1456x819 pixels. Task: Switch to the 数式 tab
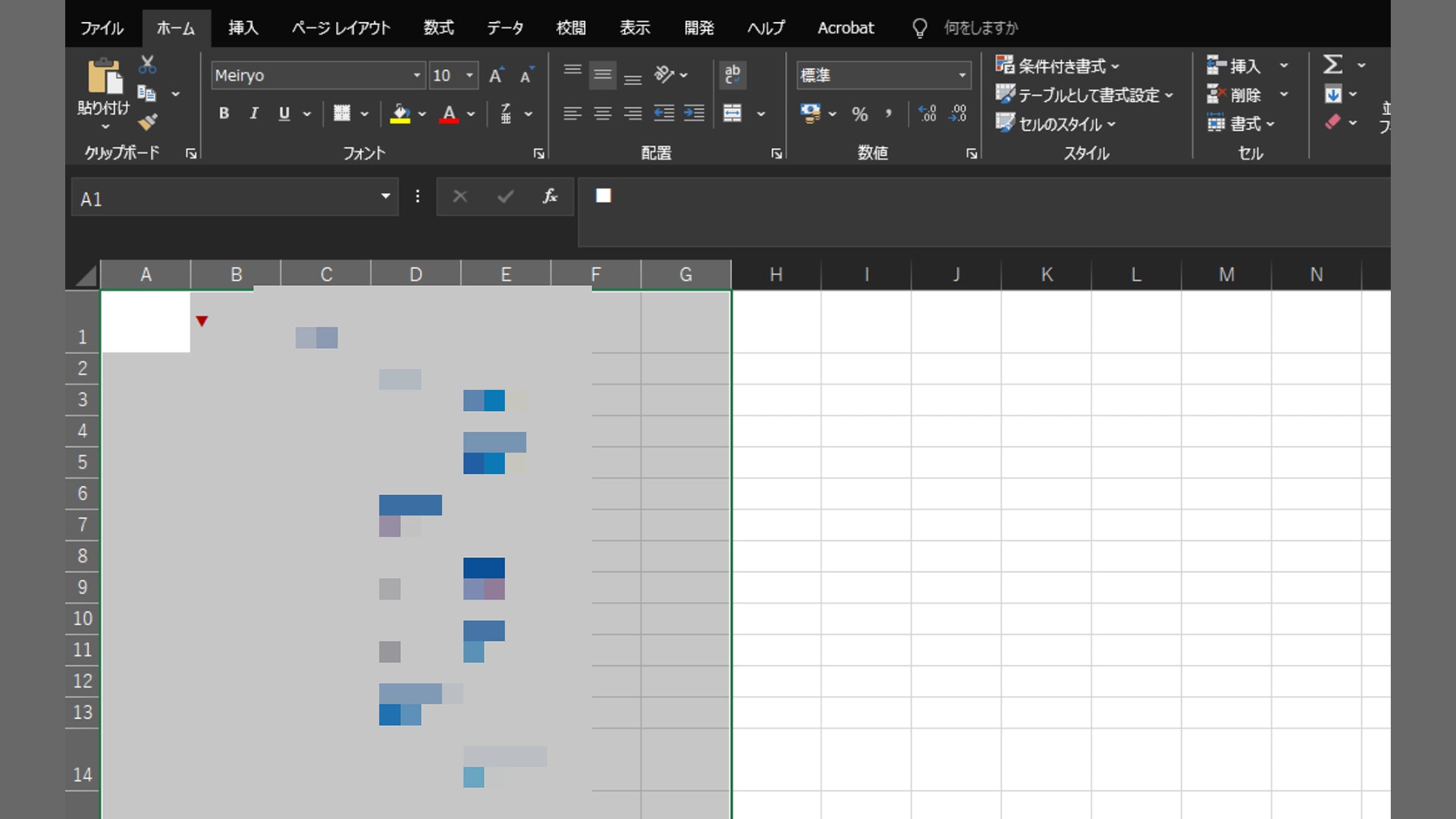tap(438, 28)
